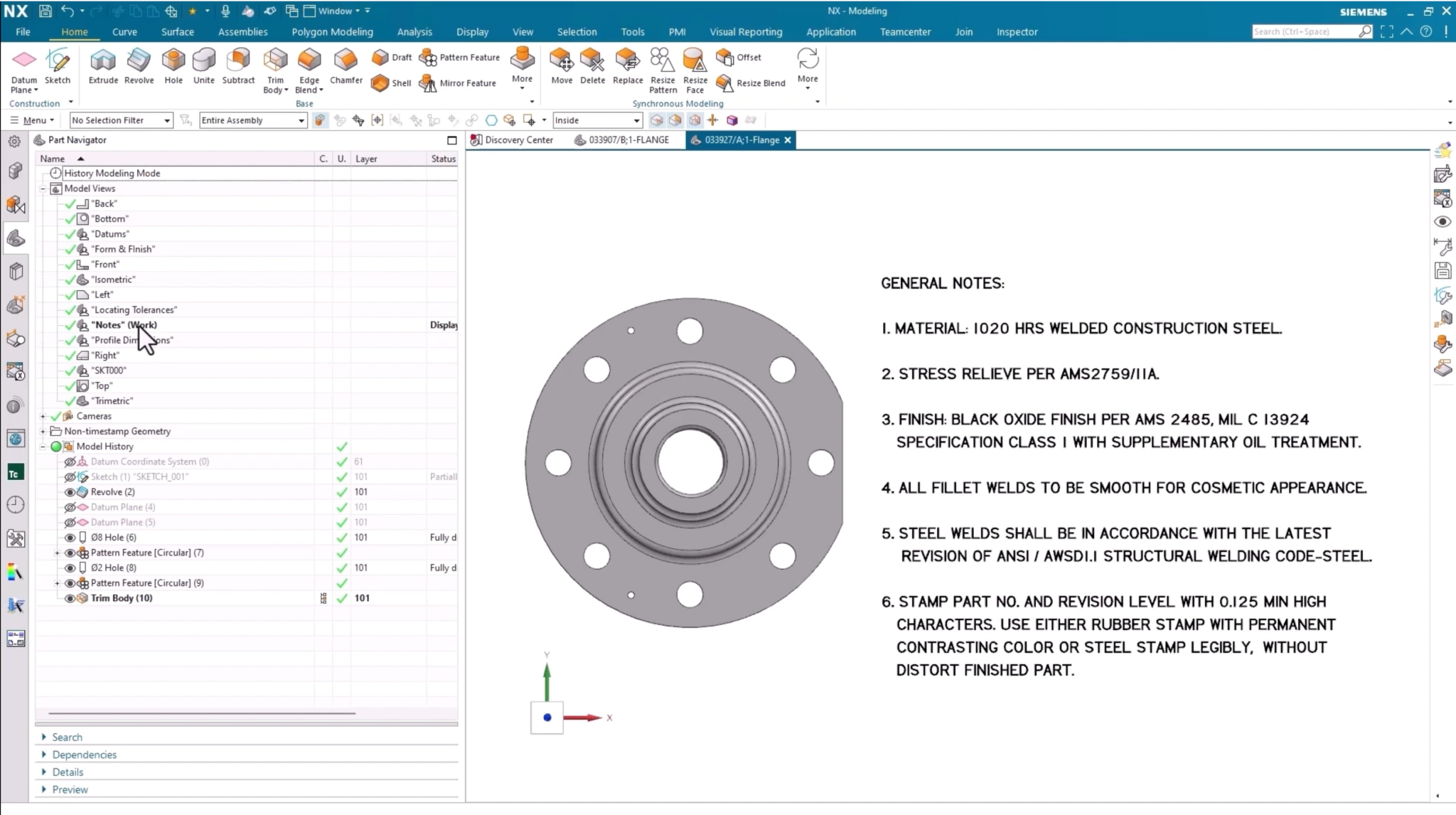Open the Analysis menu
The width and height of the screenshot is (1456, 815).
point(414,31)
